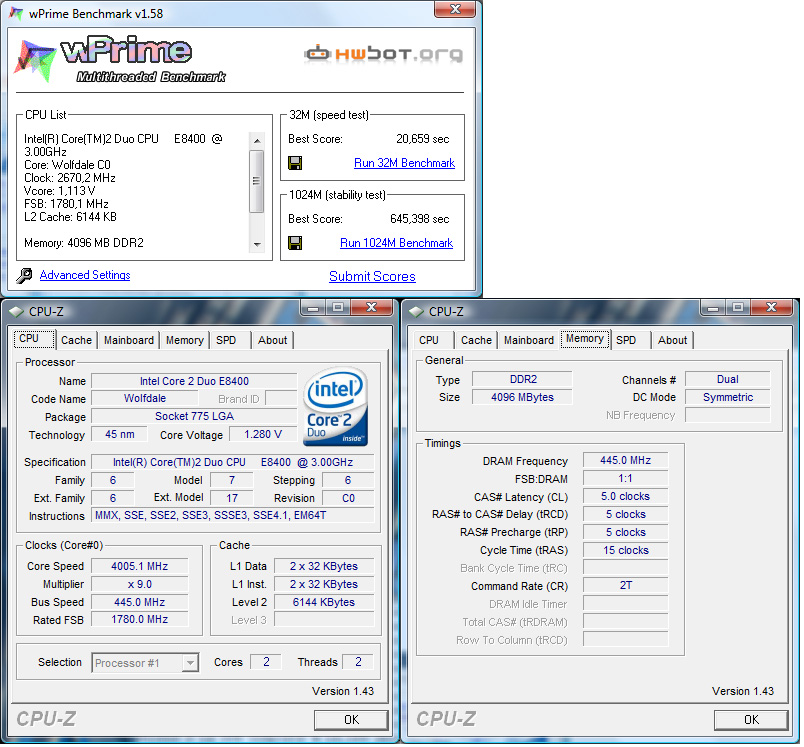Click the Package Socket 775 LGA field

tap(194, 416)
